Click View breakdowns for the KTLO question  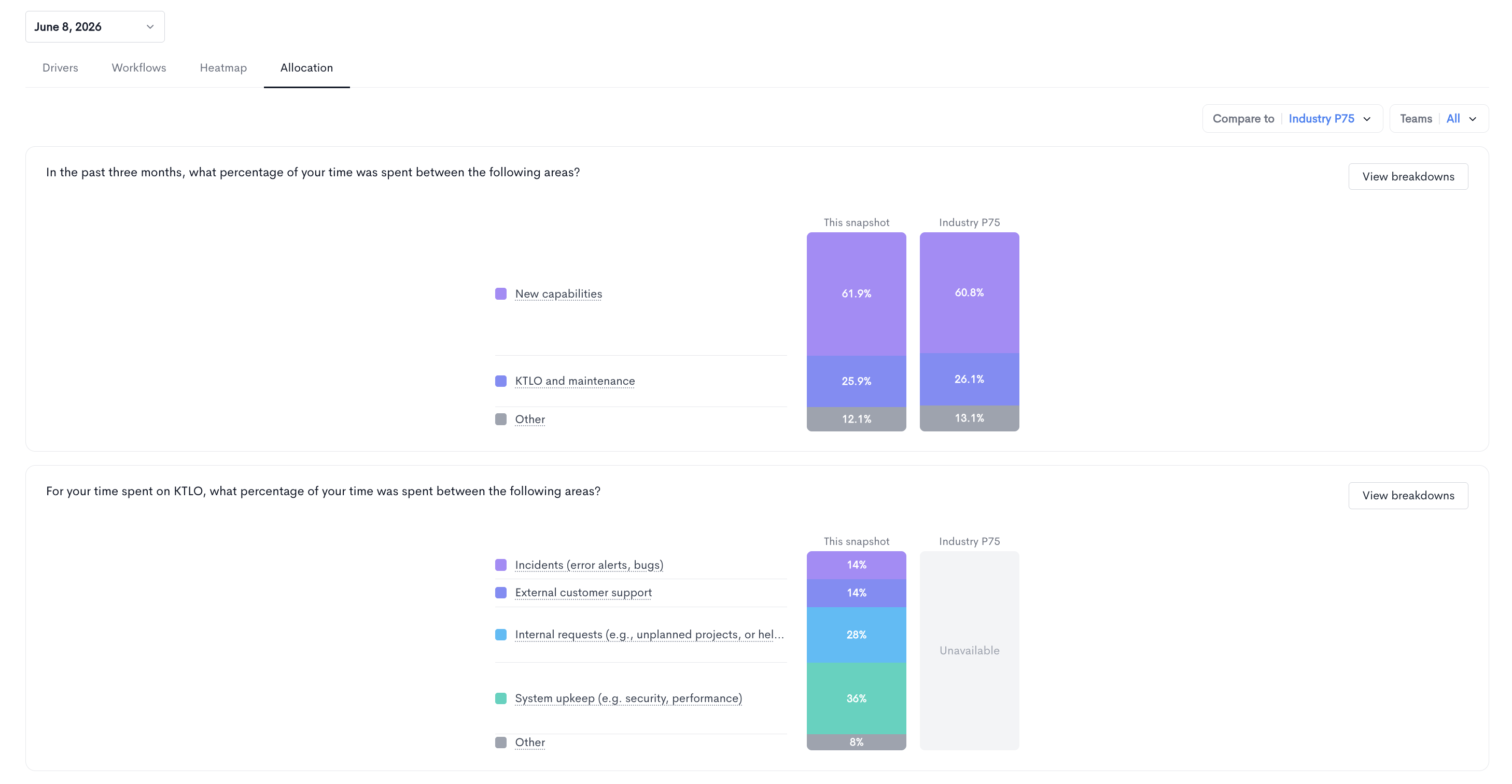point(1408,495)
